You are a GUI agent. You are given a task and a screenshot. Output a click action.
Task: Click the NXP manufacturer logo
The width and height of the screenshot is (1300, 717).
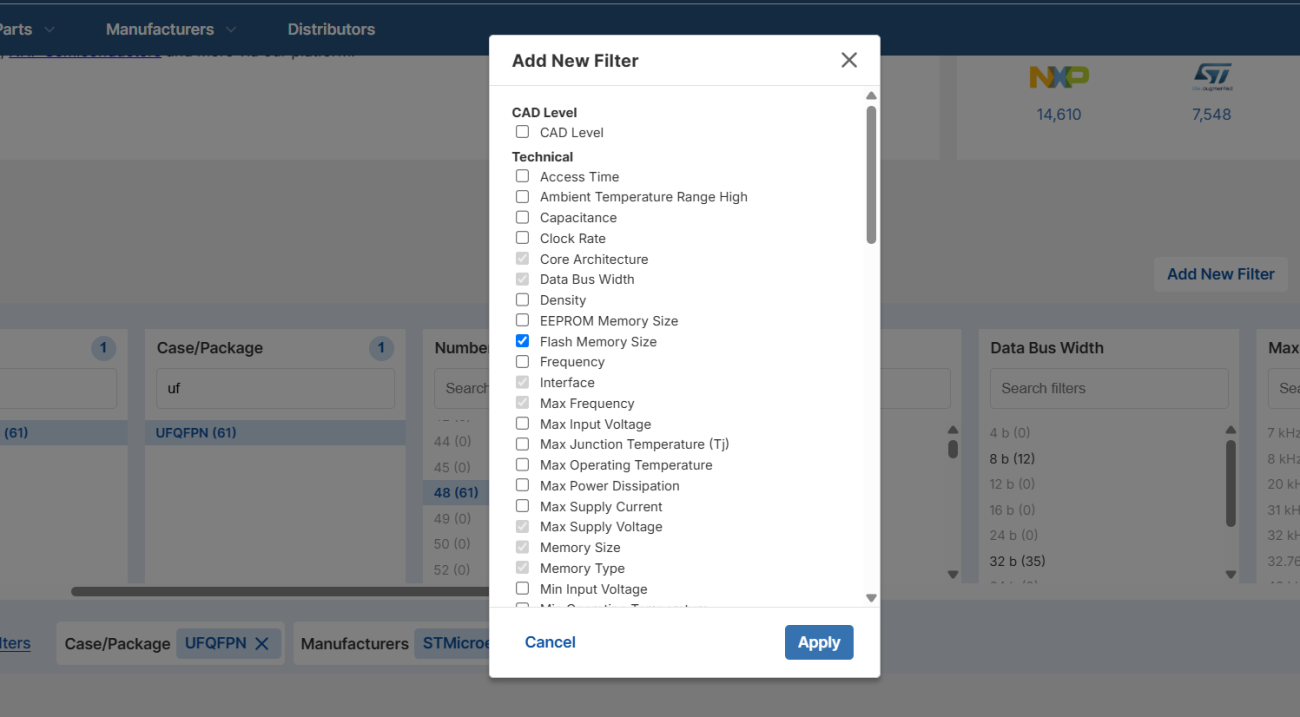click(1059, 77)
